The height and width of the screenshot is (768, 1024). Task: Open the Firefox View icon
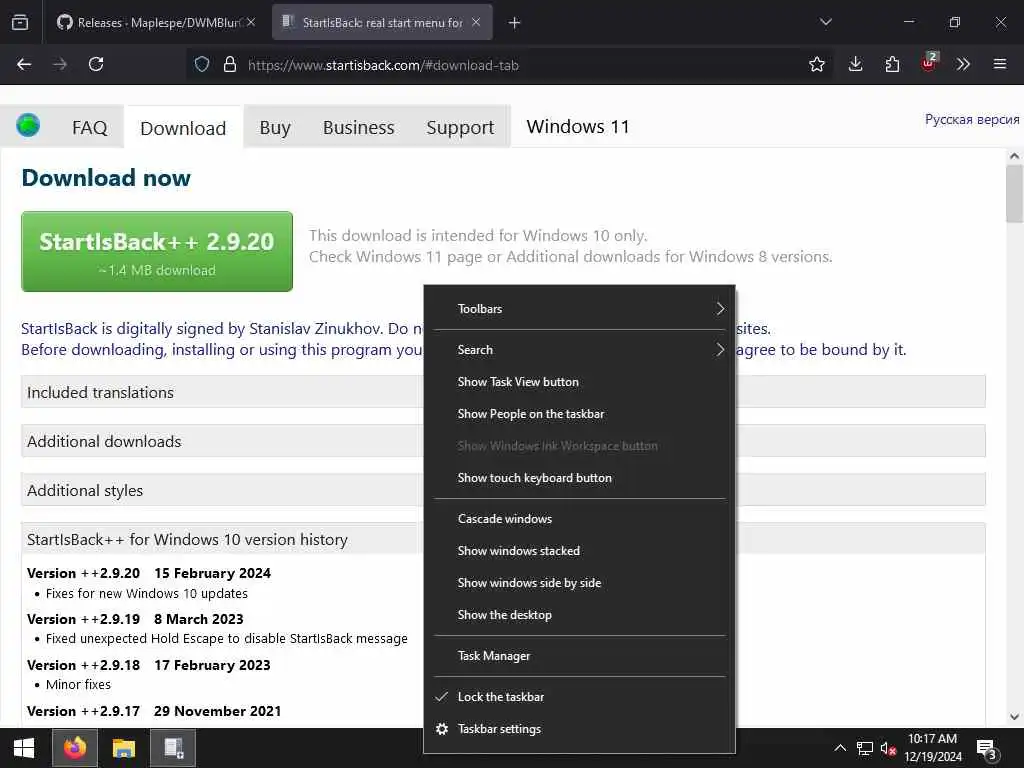[20, 23]
